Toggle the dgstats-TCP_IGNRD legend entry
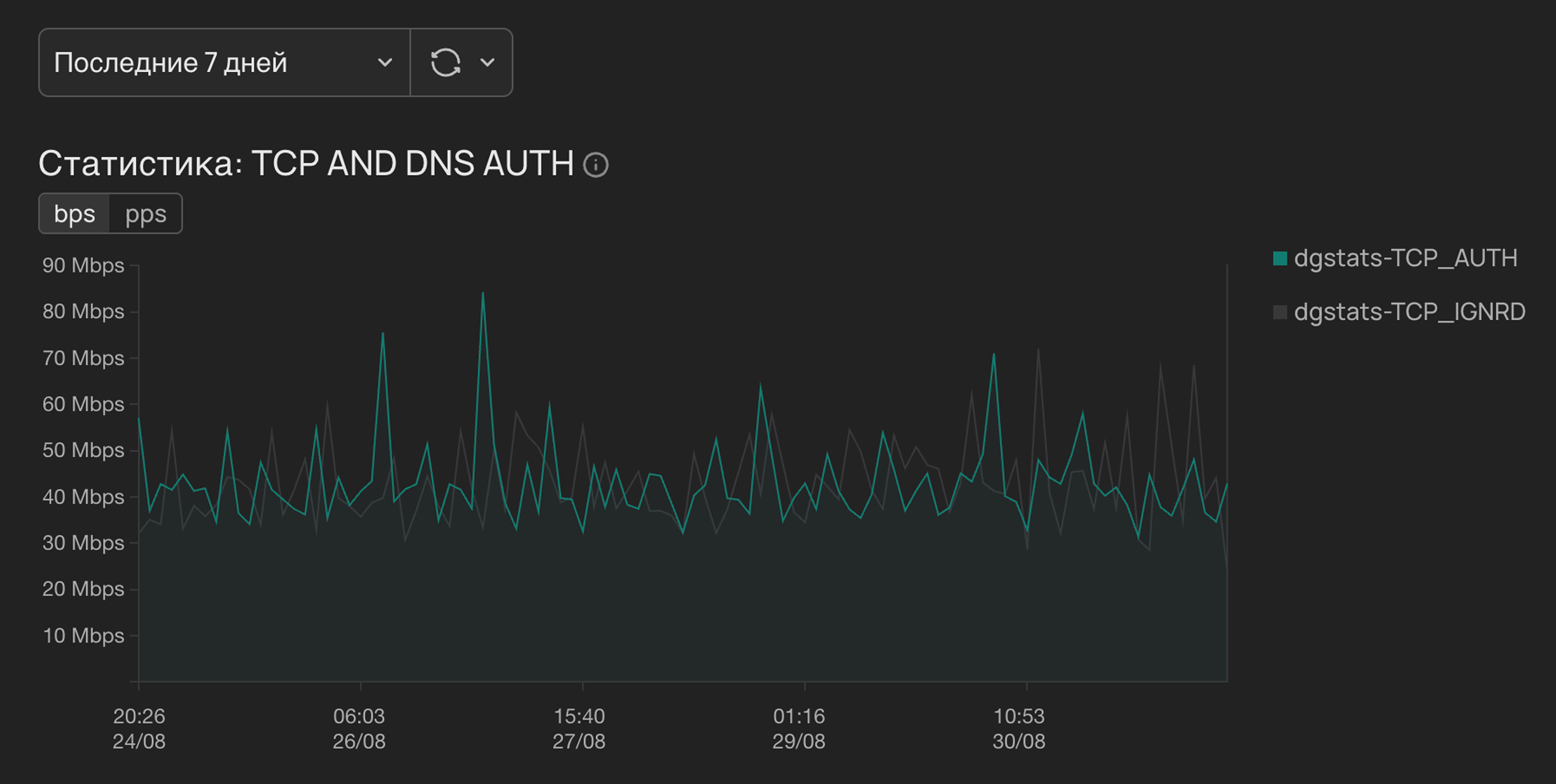 [x=1399, y=312]
